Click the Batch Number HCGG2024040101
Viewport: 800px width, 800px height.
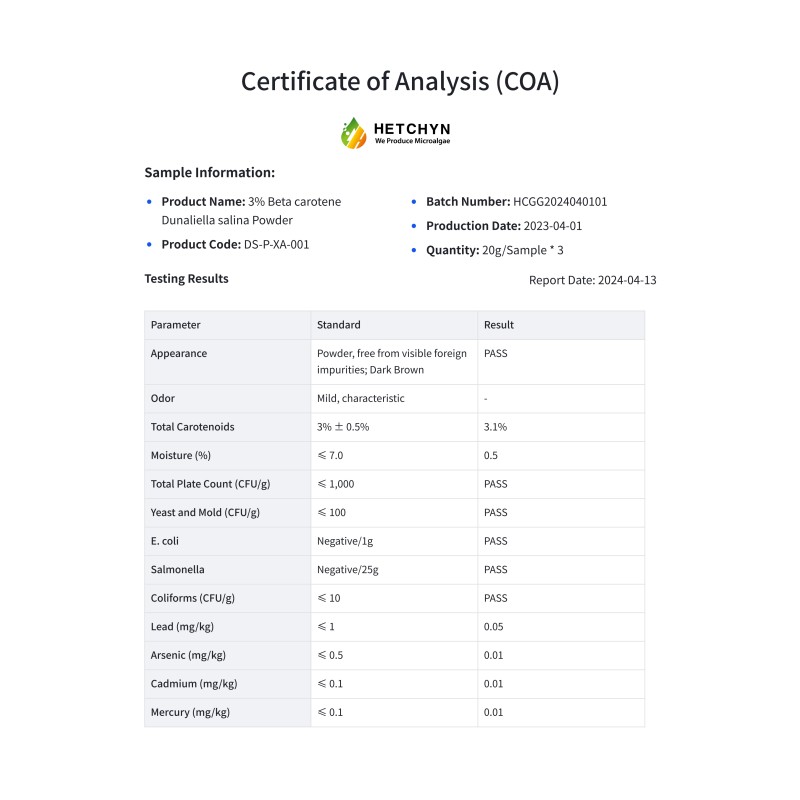516,201
